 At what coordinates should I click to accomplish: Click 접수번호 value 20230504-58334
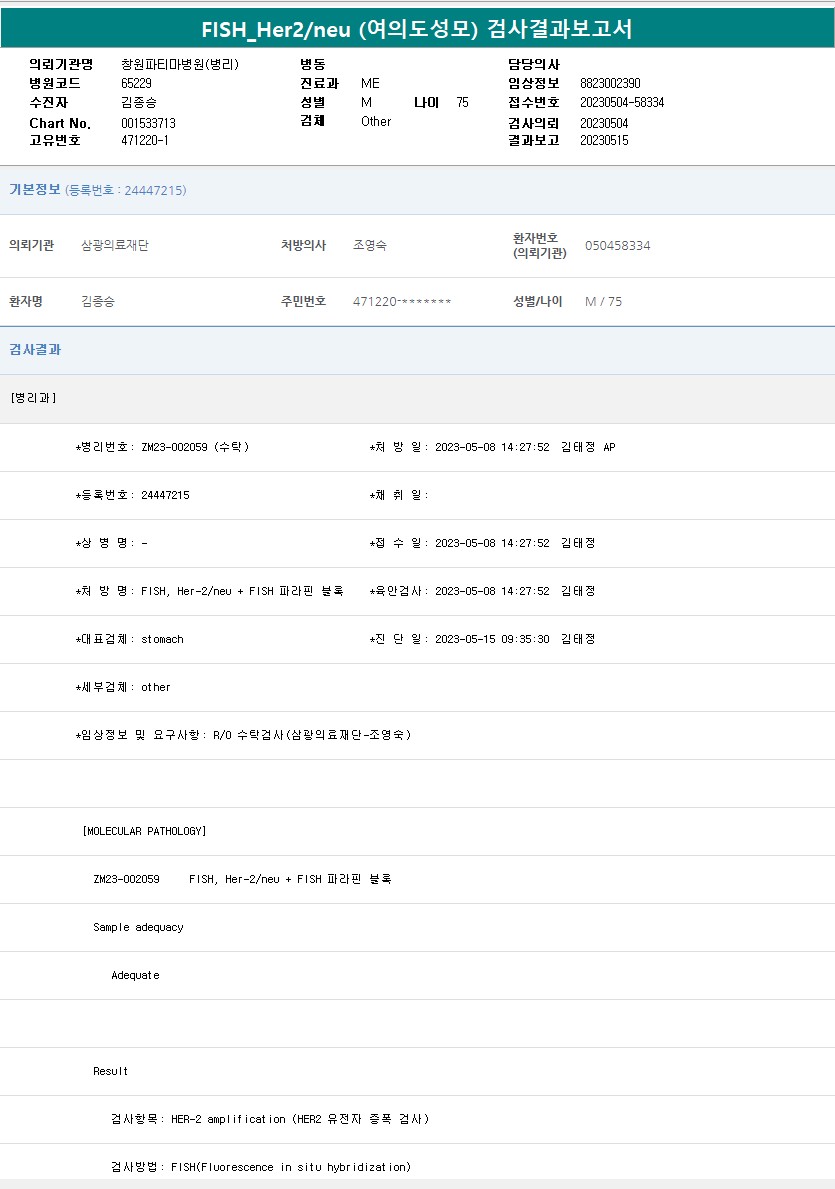point(622,102)
